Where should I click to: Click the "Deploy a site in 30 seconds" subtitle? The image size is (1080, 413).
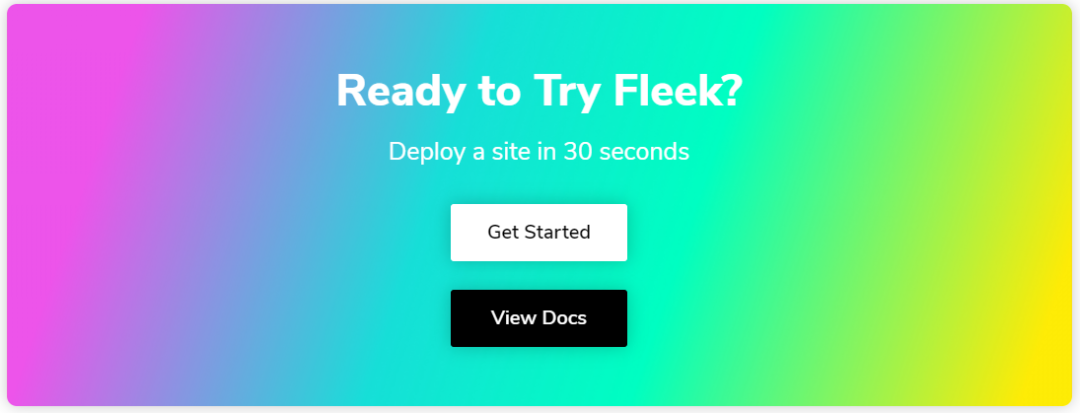pos(539,151)
